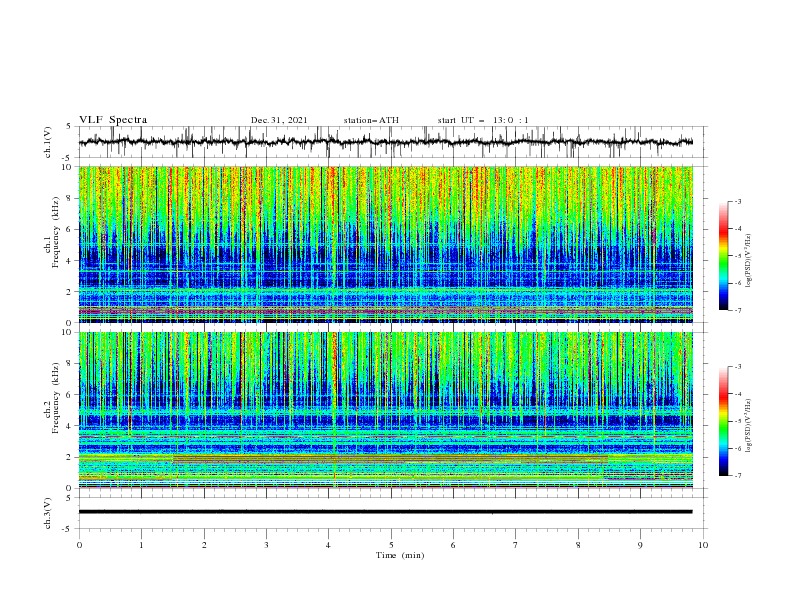Click the '4' kHz tick on ch.2 axis
The image size is (792, 612).
71,426
